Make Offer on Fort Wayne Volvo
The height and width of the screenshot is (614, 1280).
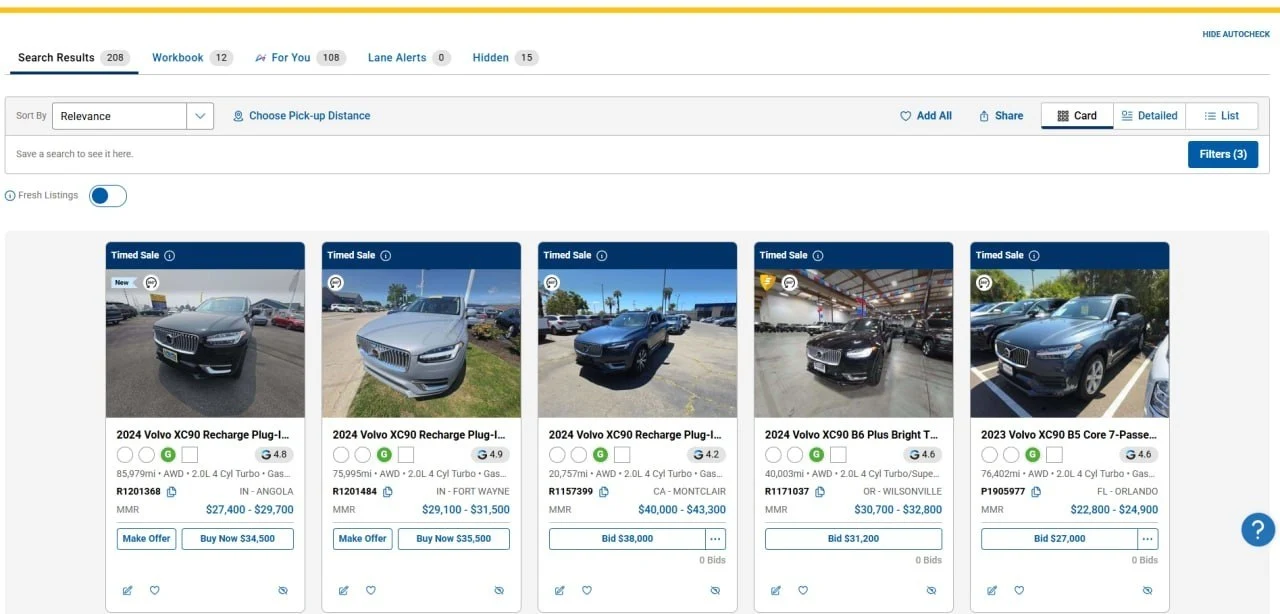pyautogui.click(x=362, y=538)
